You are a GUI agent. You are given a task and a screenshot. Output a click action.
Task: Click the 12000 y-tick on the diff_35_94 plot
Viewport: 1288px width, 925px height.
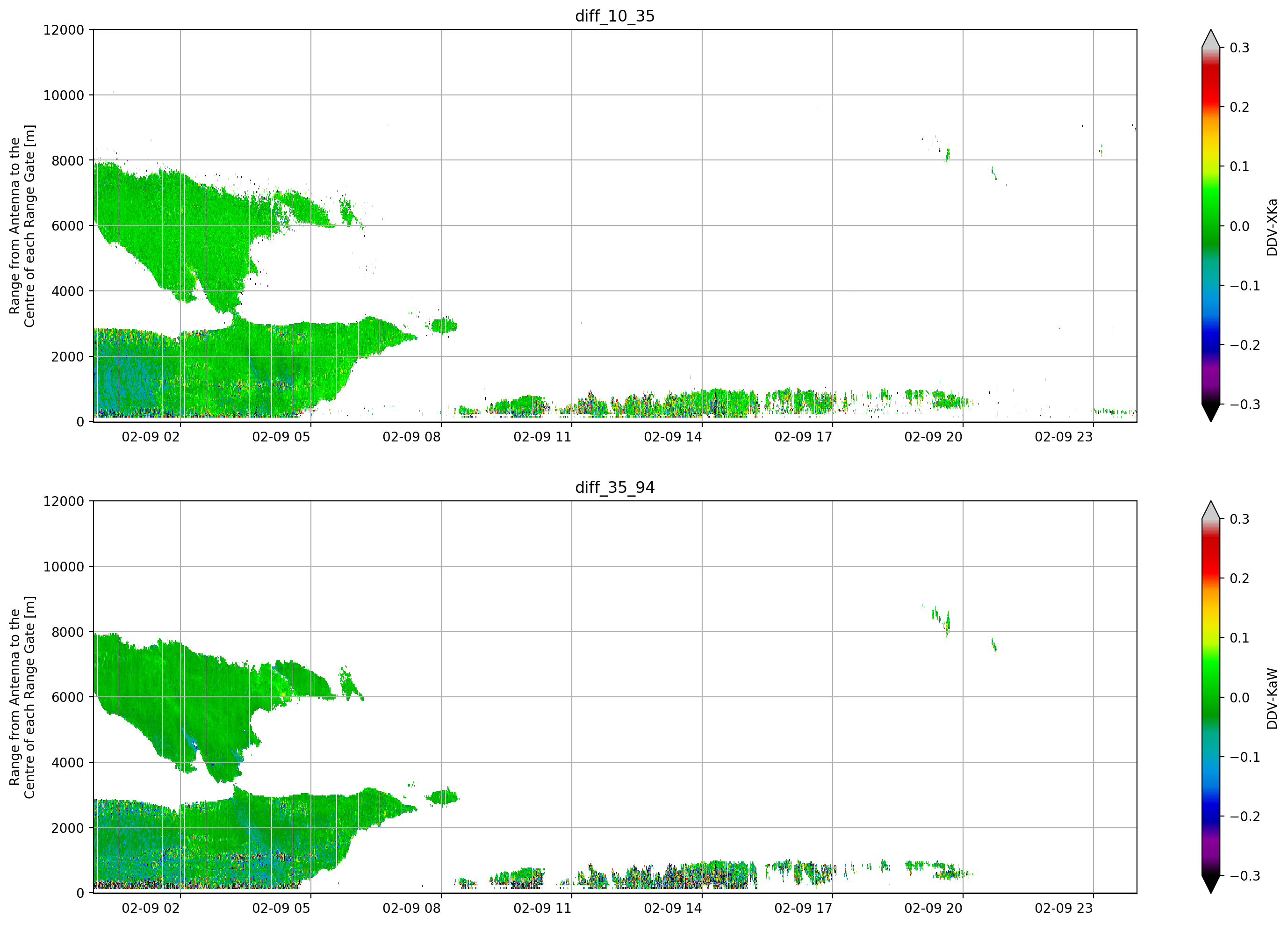pyautogui.click(x=64, y=502)
